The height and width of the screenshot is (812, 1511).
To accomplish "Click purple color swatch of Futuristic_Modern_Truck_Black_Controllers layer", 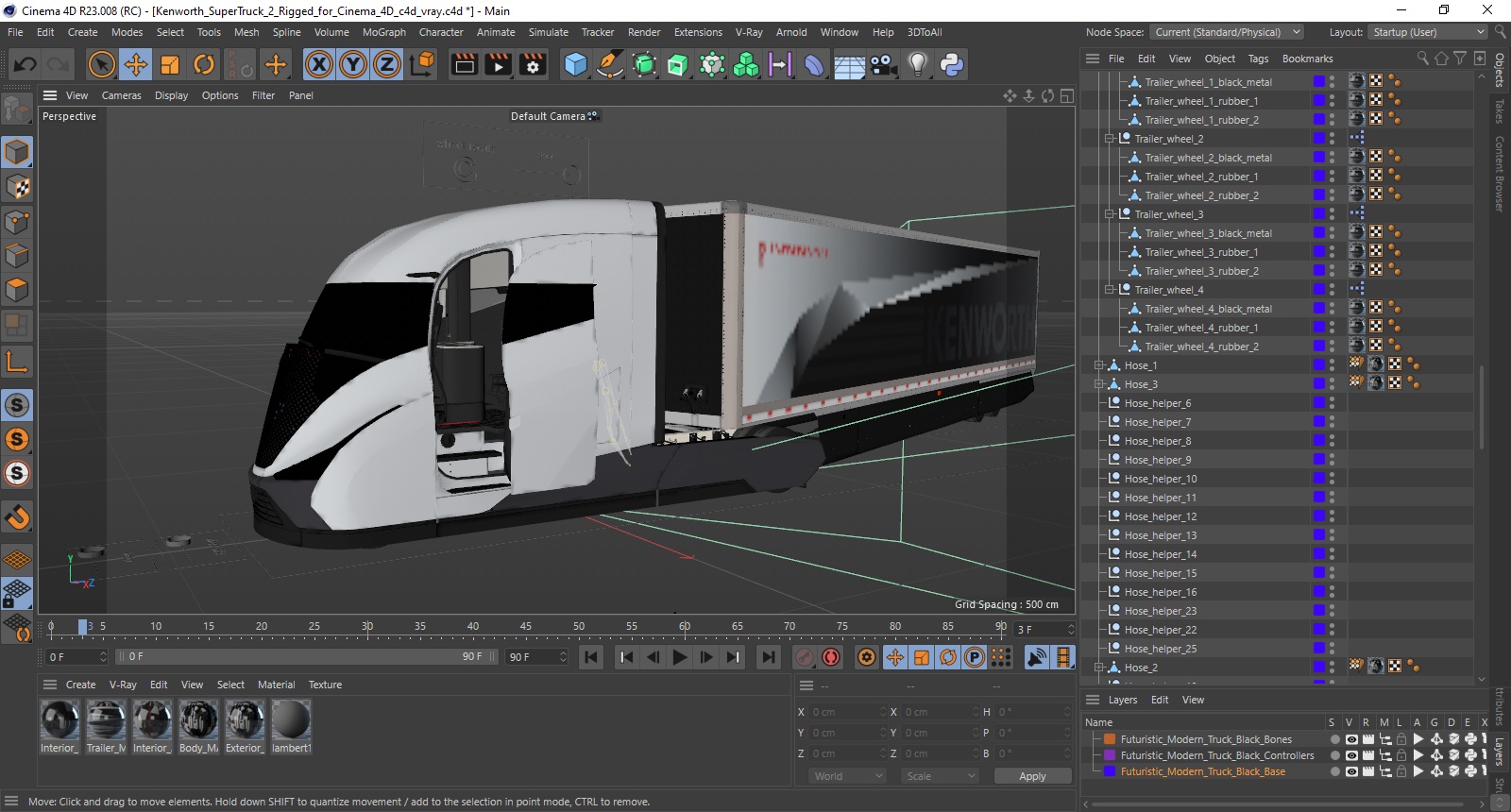I will (x=1111, y=755).
